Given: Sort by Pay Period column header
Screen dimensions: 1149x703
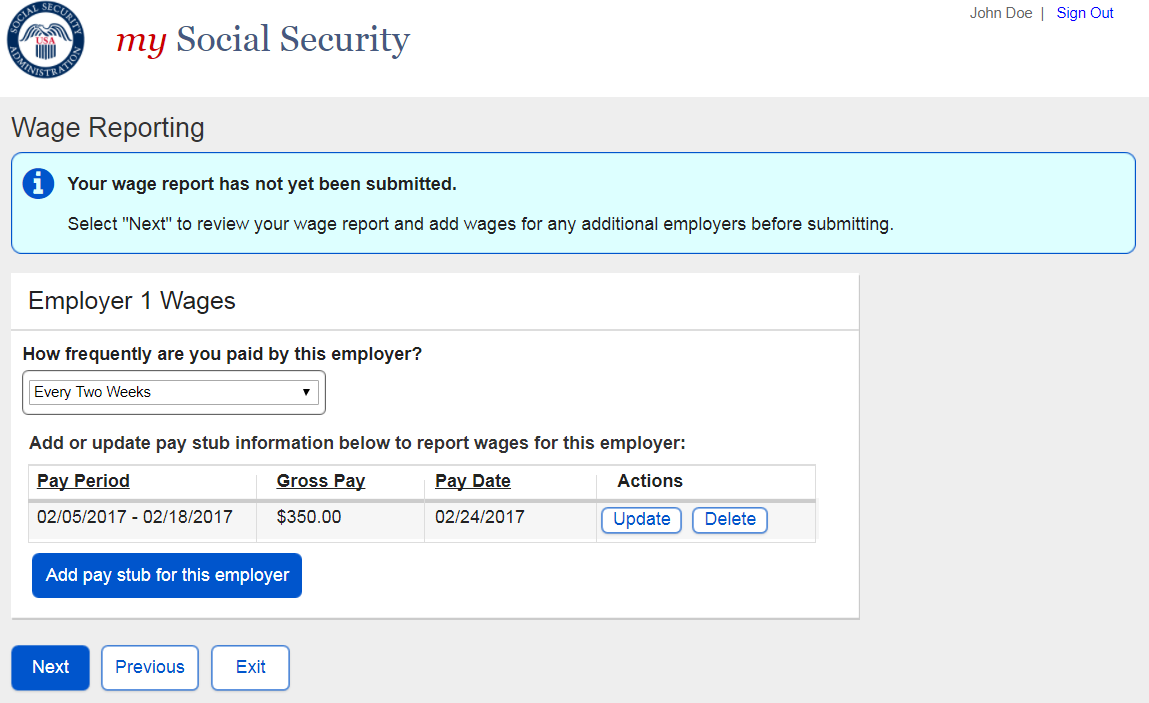Looking at the screenshot, I should [83, 481].
